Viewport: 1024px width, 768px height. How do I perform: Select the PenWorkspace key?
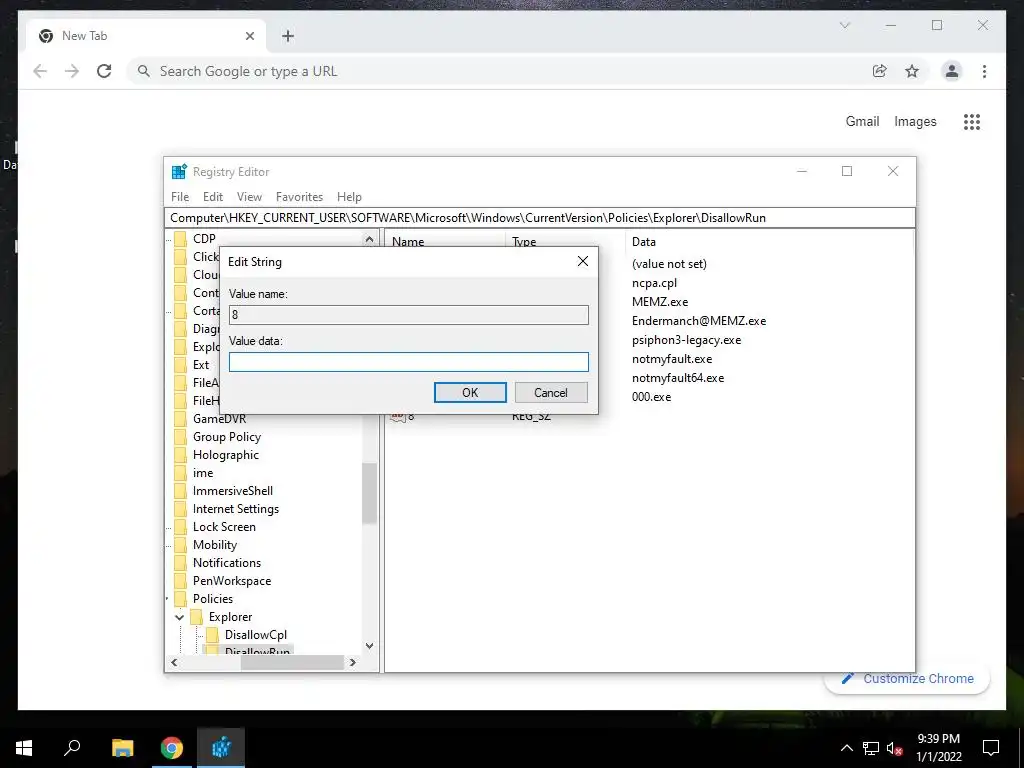(x=232, y=581)
